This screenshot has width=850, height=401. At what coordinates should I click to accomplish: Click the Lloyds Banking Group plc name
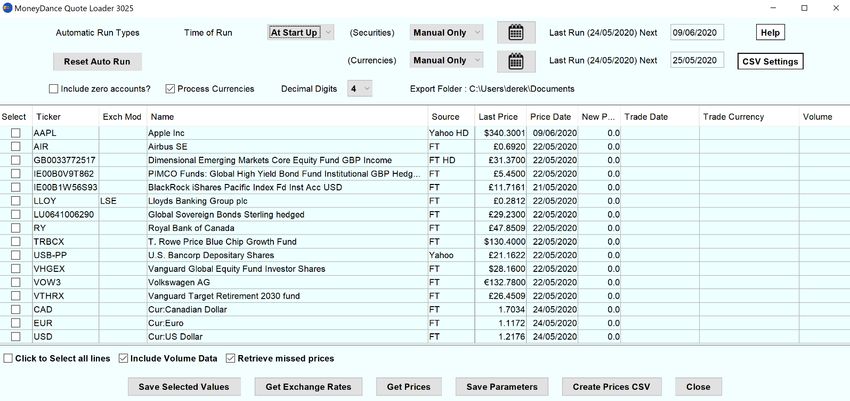287,201
